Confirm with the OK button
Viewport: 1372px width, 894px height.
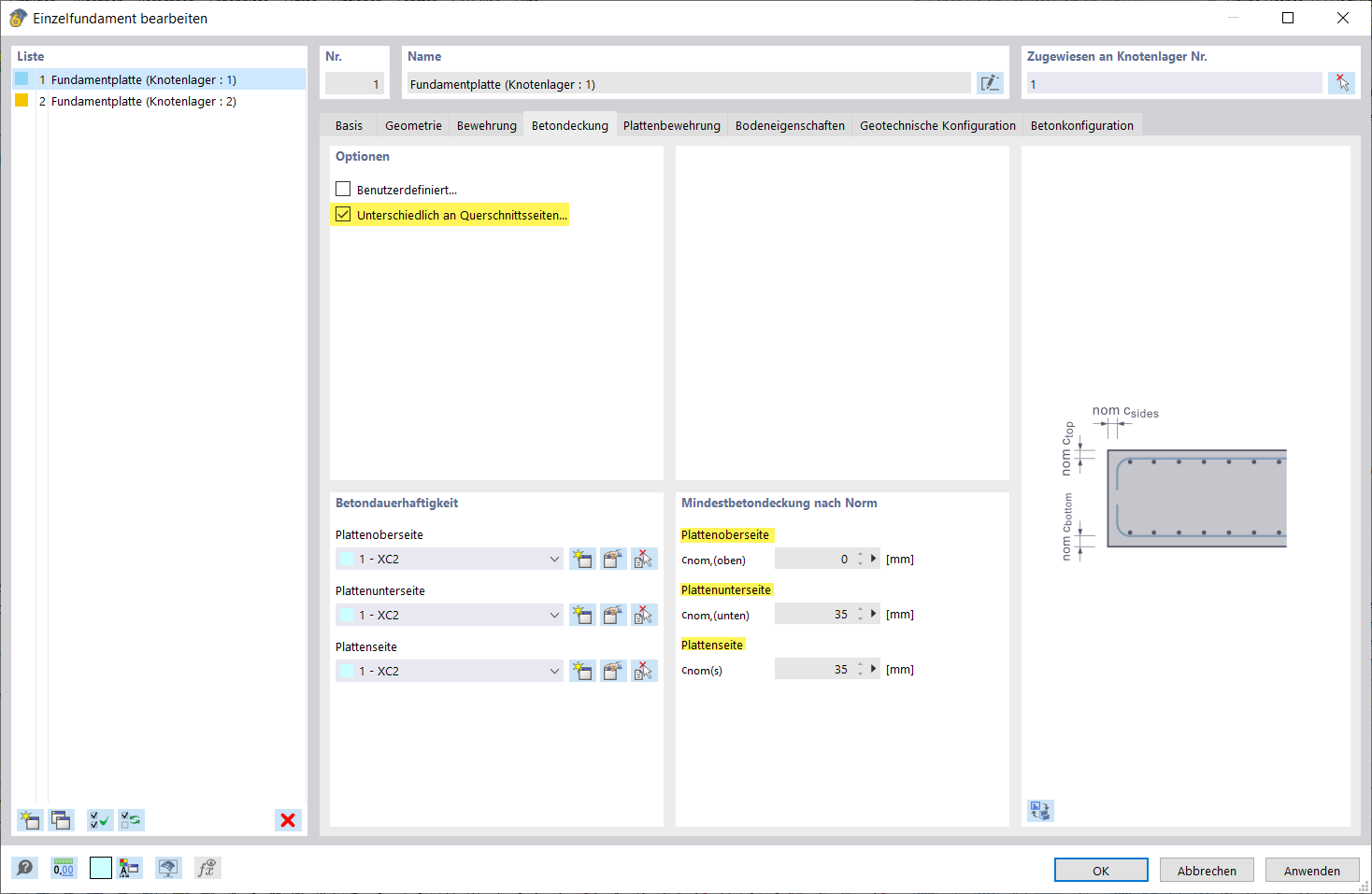[1101, 870]
